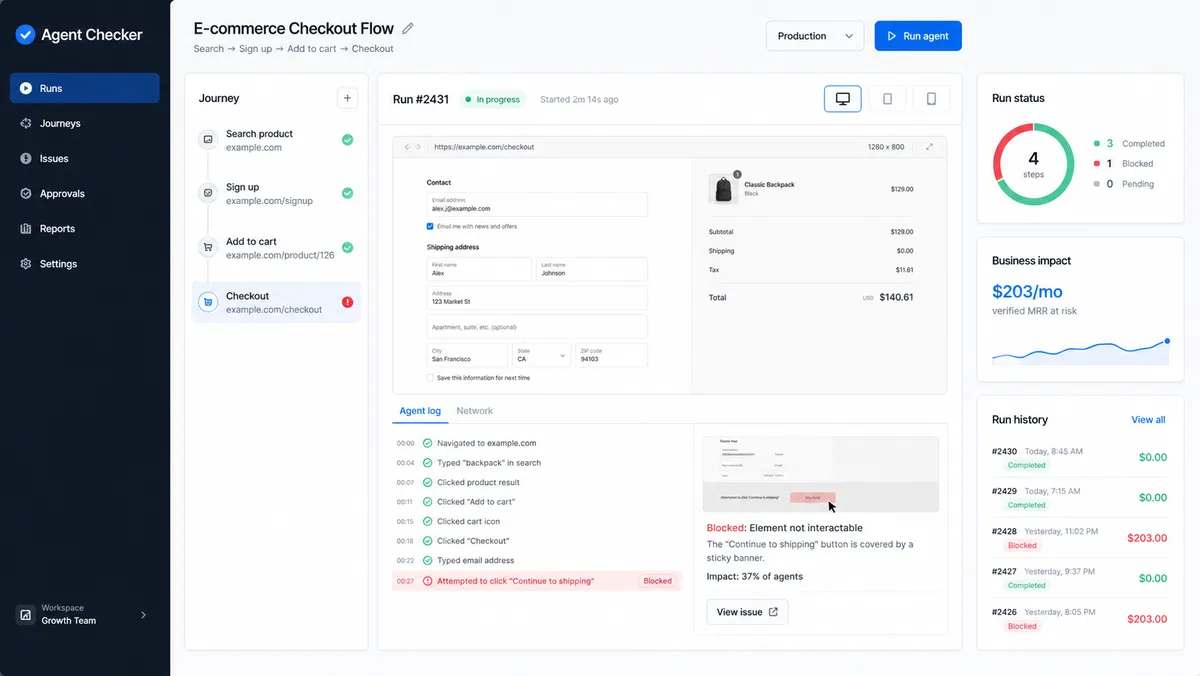Select the Add to cart journey step
This screenshot has width=1200, height=676.
276,247
